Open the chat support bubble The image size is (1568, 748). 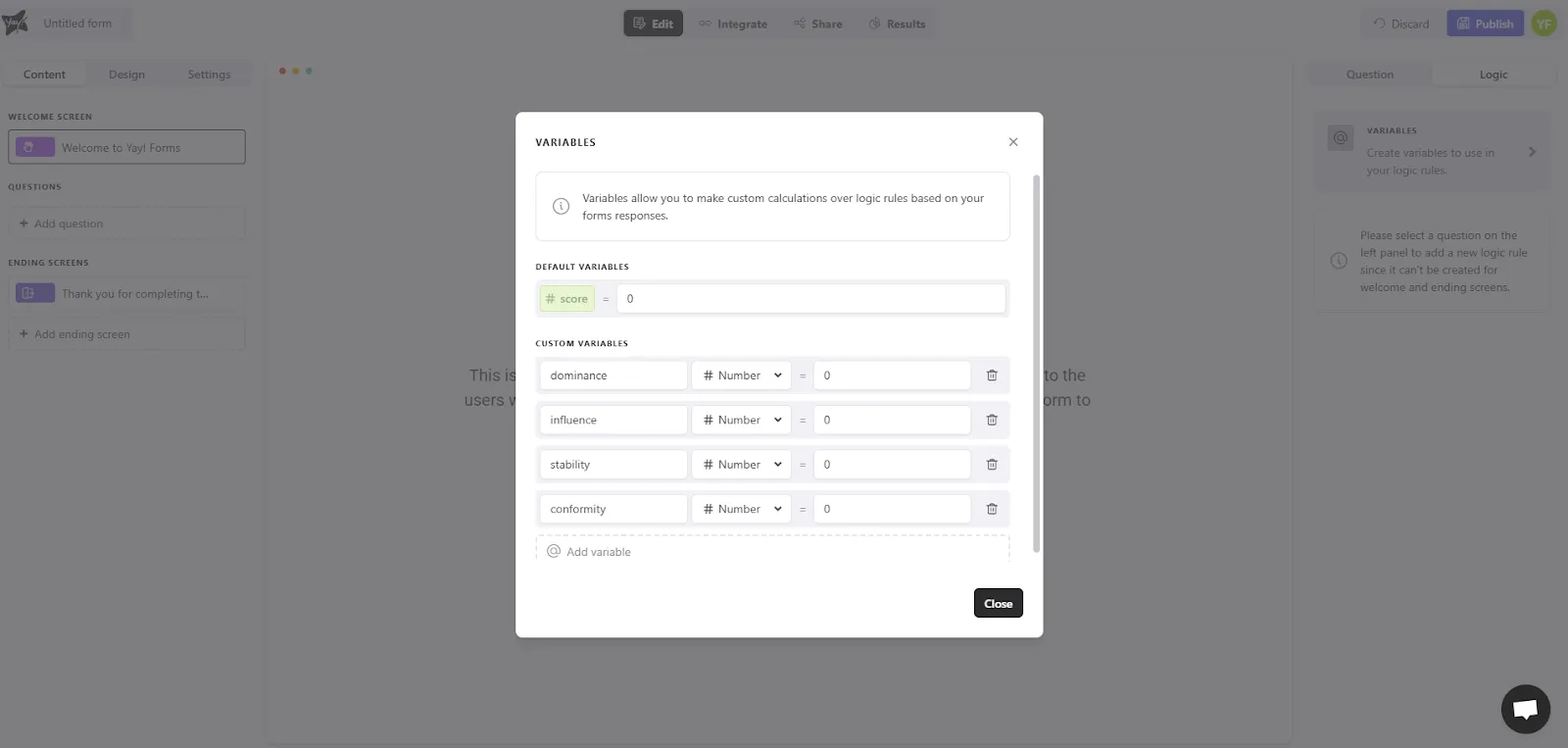point(1525,708)
